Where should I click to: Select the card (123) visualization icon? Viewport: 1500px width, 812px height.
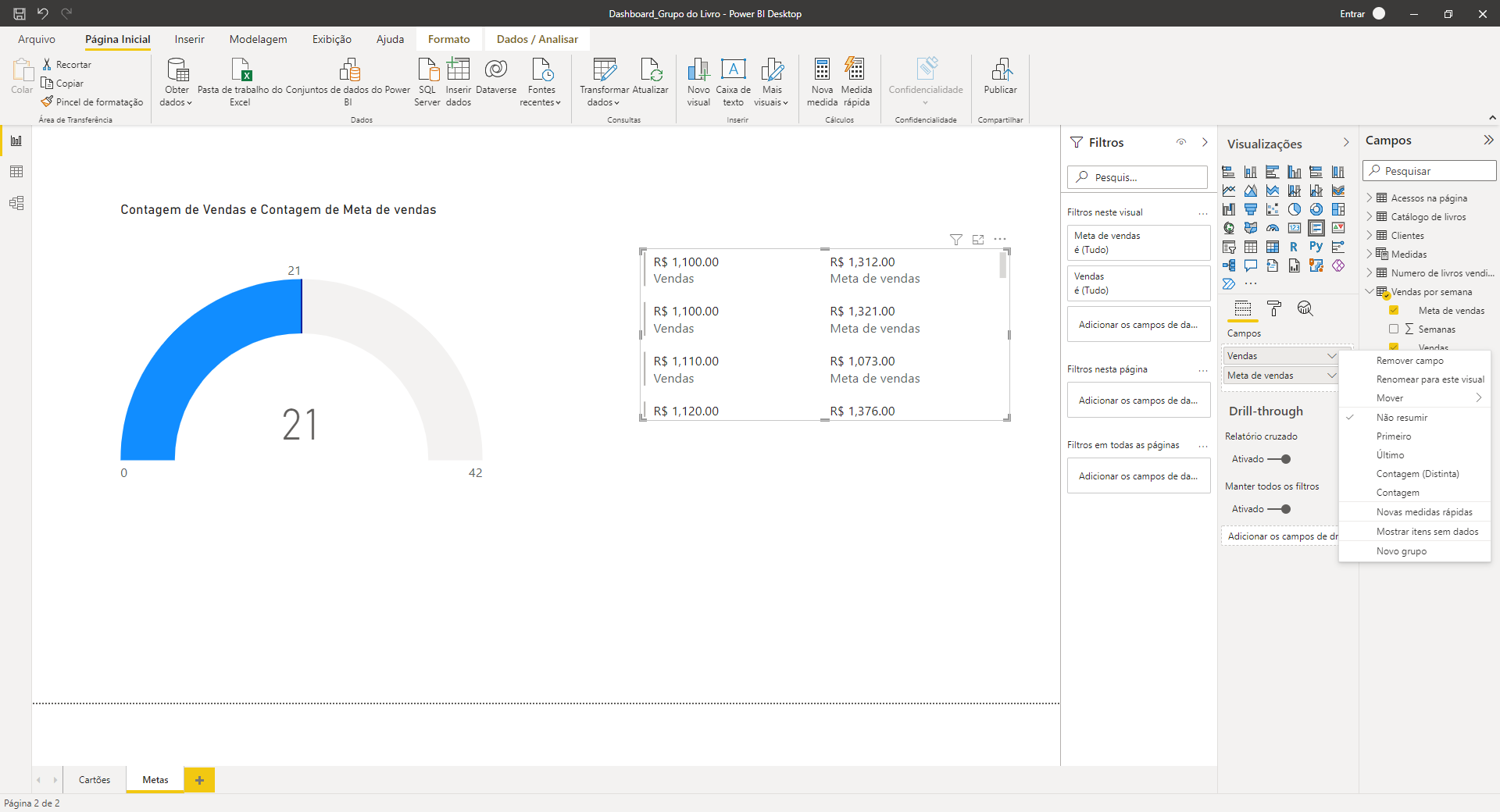point(1295,228)
